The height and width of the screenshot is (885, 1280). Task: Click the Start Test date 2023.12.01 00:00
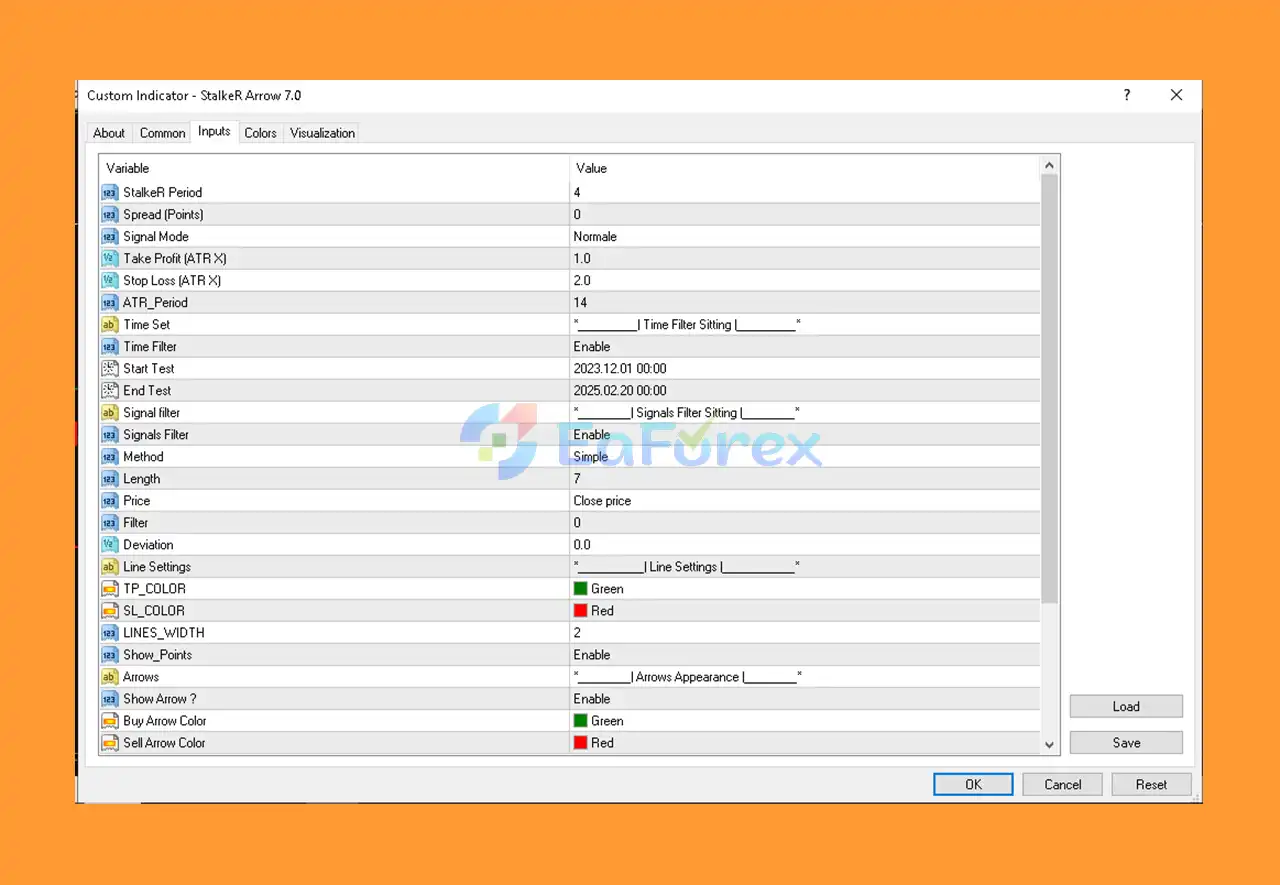[x=620, y=368]
